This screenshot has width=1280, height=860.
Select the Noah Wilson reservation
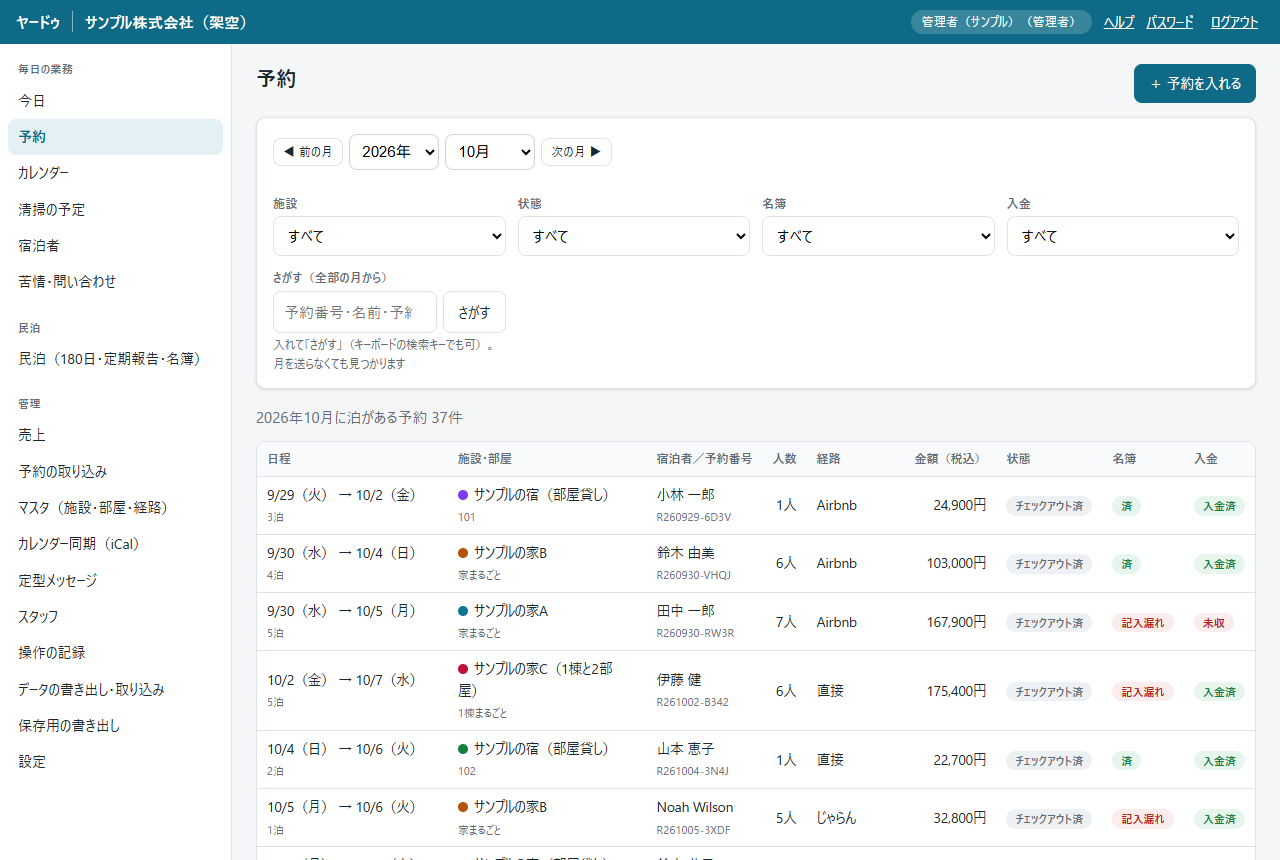[x=755, y=817]
